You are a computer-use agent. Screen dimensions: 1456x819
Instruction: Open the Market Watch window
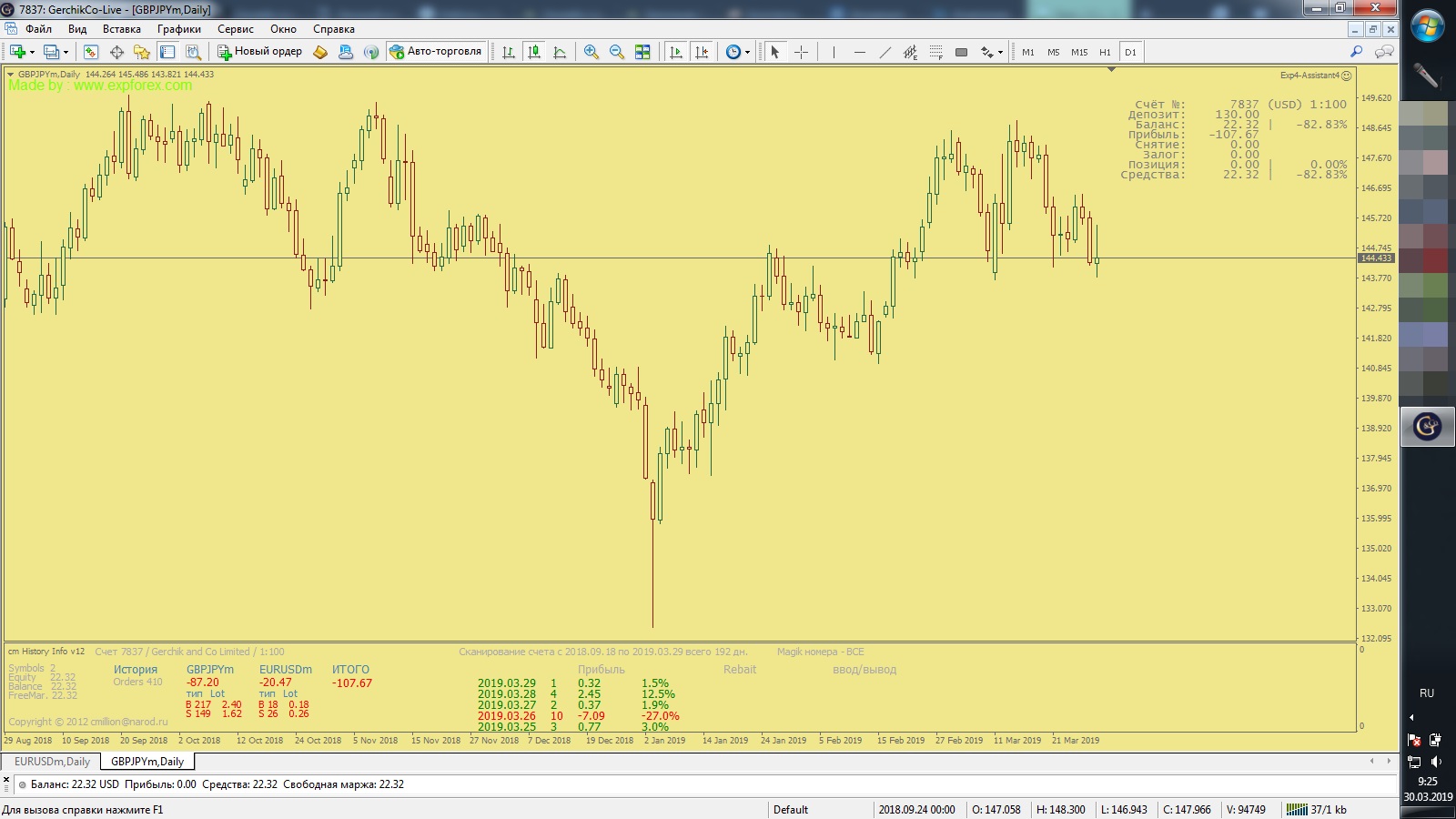point(91,52)
